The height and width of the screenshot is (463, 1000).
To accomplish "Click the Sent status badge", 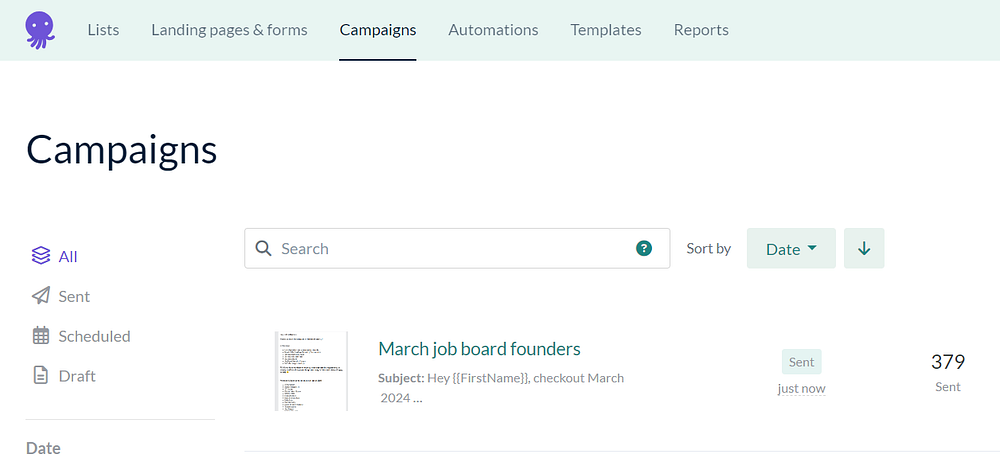I will (x=801, y=362).
